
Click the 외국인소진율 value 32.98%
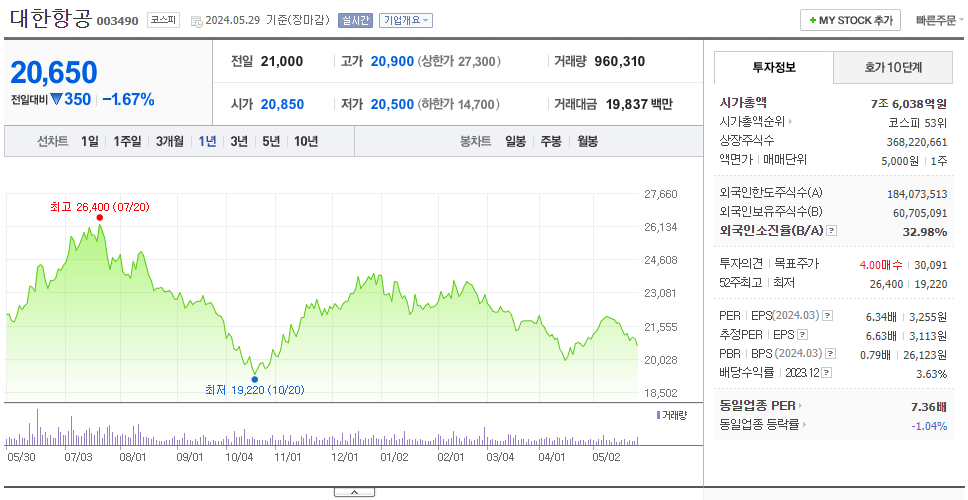[x=927, y=231]
